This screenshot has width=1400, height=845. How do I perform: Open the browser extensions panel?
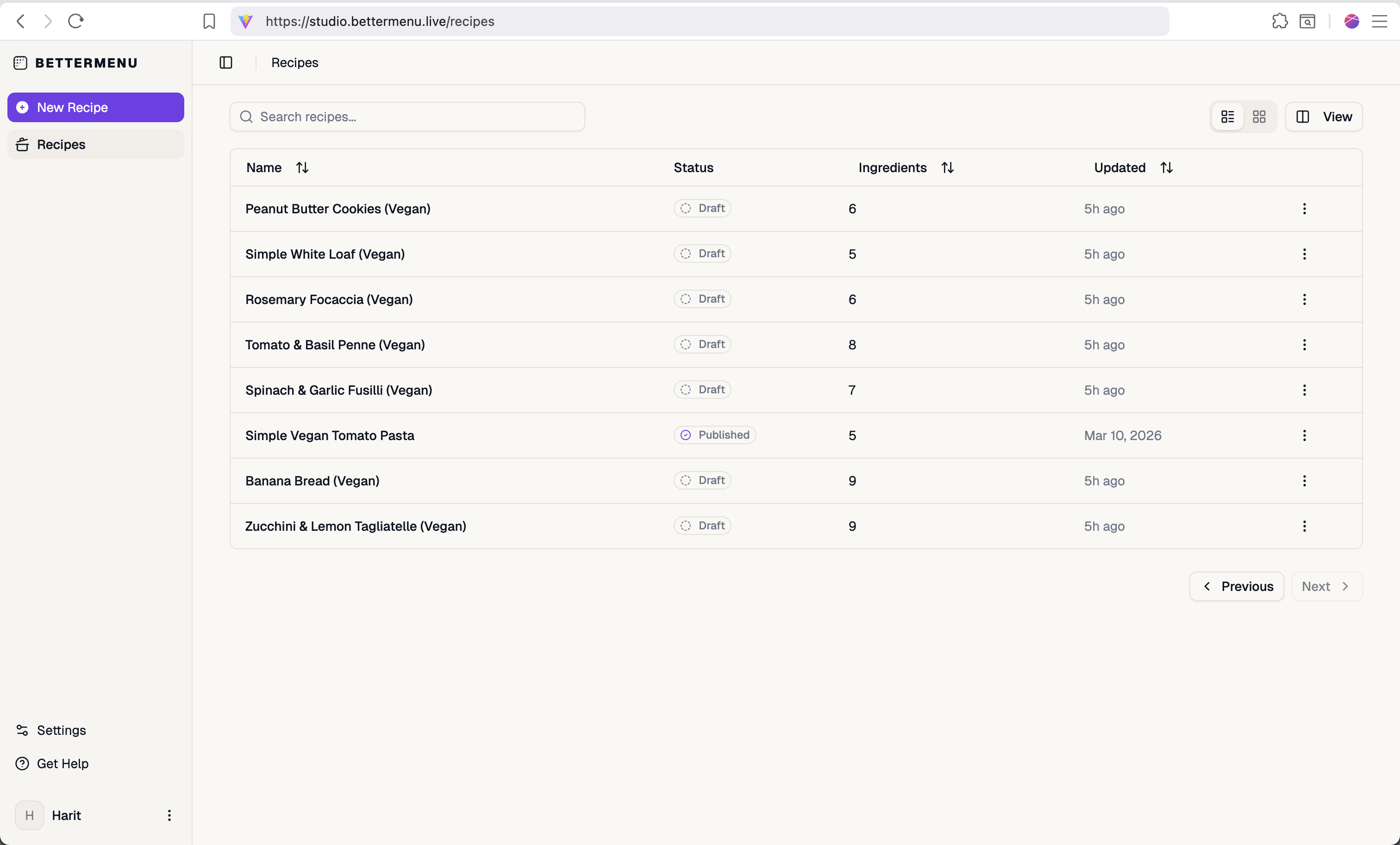point(1279,21)
